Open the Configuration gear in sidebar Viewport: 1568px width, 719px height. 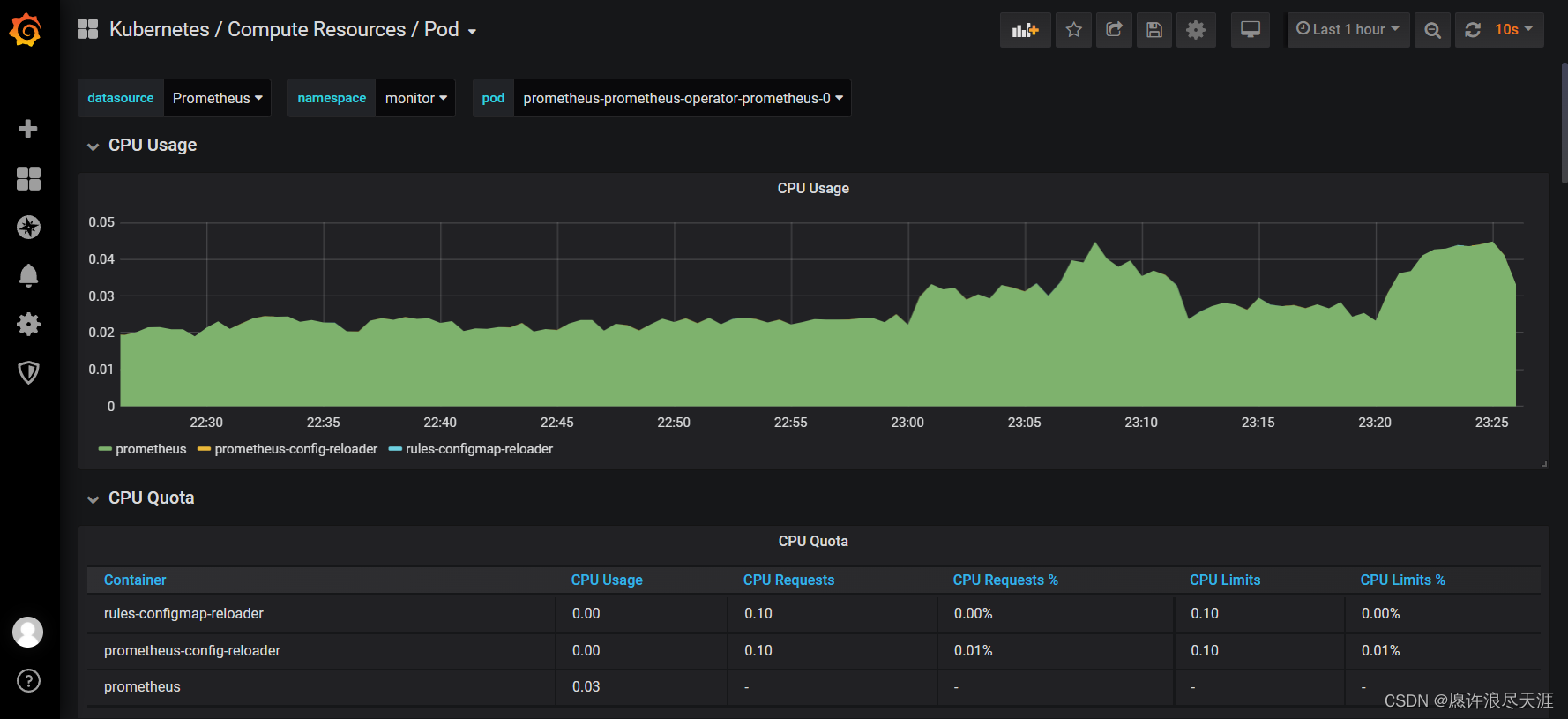click(x=28, y=324)
